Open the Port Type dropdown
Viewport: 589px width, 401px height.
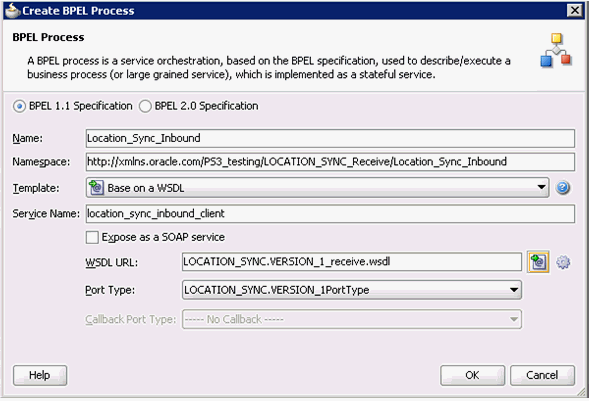coord(352,290)
